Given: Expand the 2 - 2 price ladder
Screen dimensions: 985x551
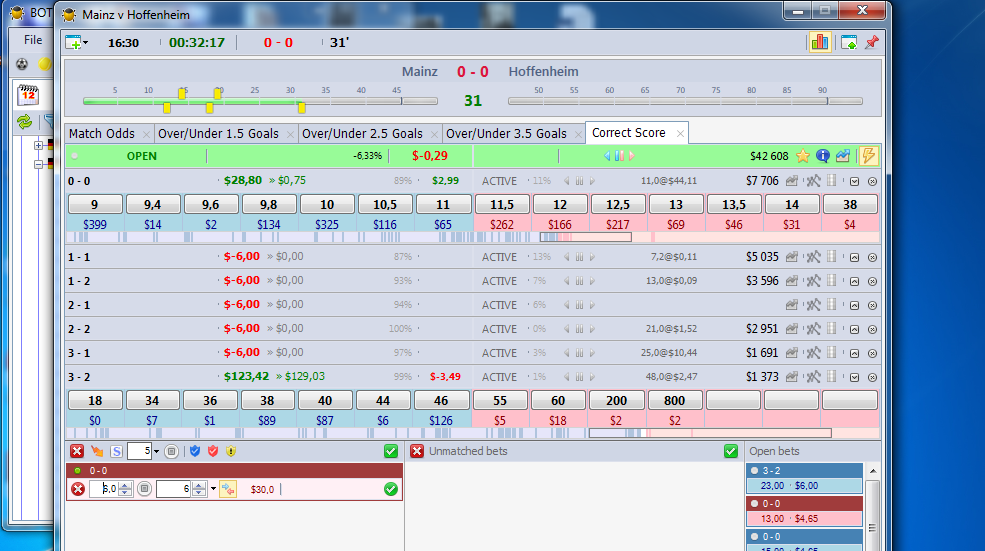Looking at the screenshot, I should click(854, 329).
